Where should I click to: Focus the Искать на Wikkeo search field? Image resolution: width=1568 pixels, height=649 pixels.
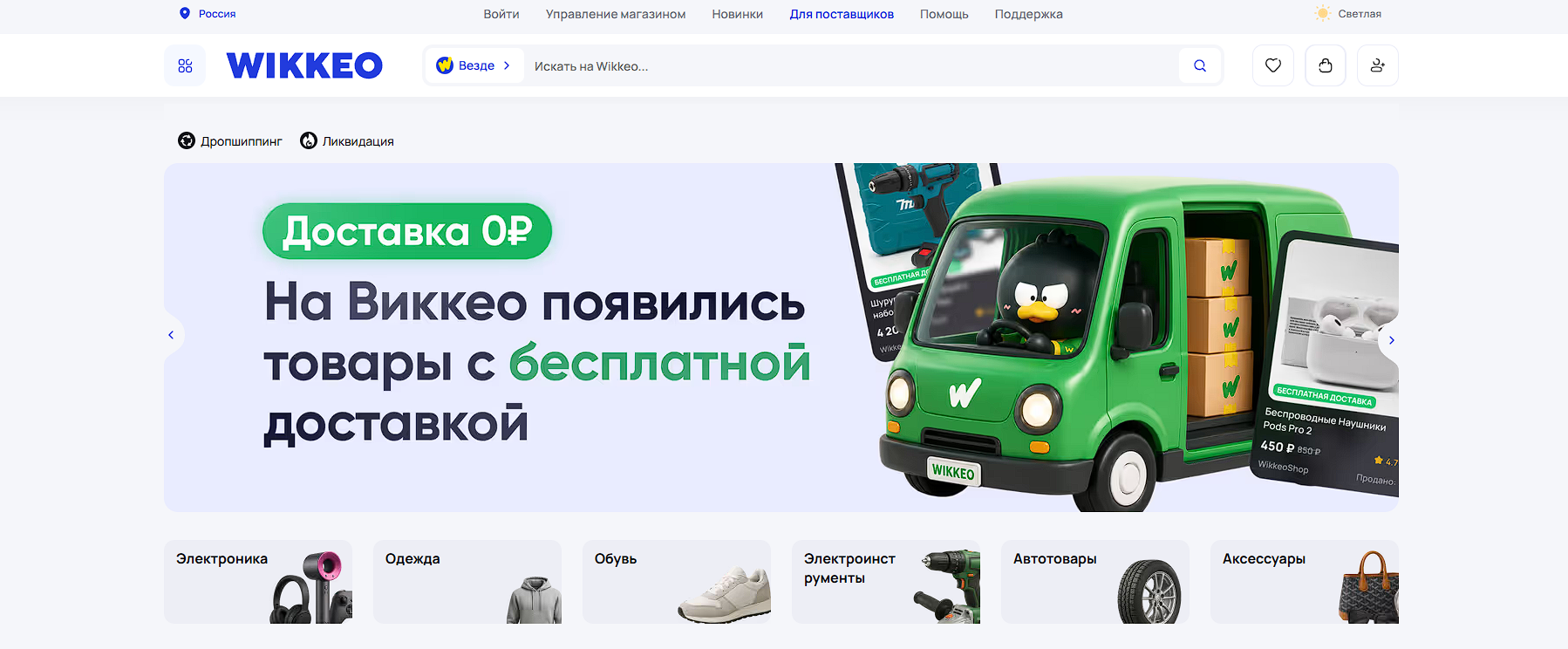[x=850, y=65]
